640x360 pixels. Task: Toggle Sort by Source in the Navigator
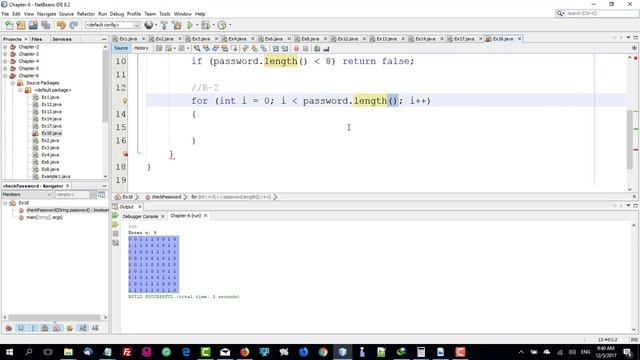[95, 328]
